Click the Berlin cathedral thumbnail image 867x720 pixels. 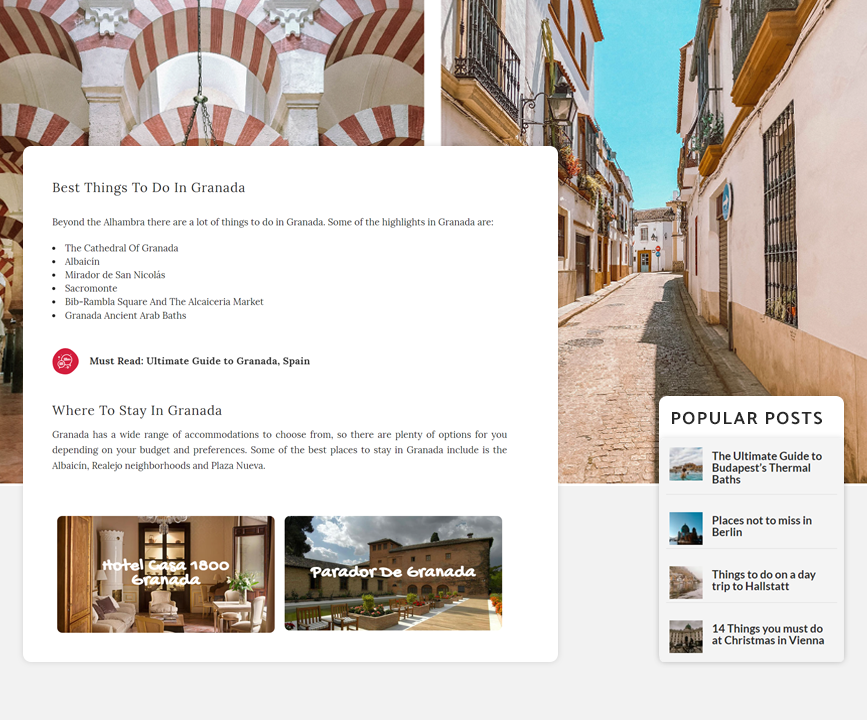[686, 528]
